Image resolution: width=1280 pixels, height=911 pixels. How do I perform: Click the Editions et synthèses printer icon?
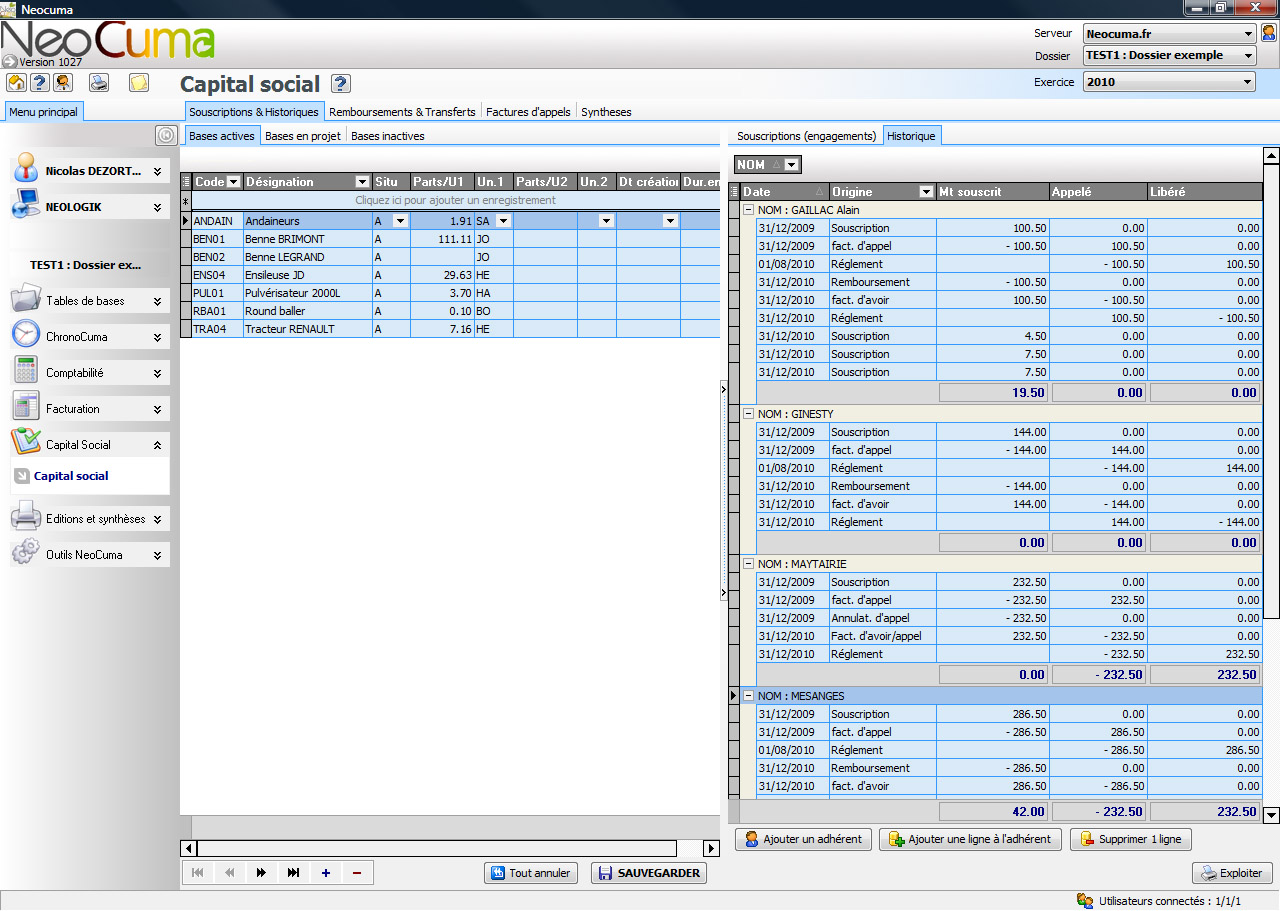pyautogui.click(x=26, y=517)
